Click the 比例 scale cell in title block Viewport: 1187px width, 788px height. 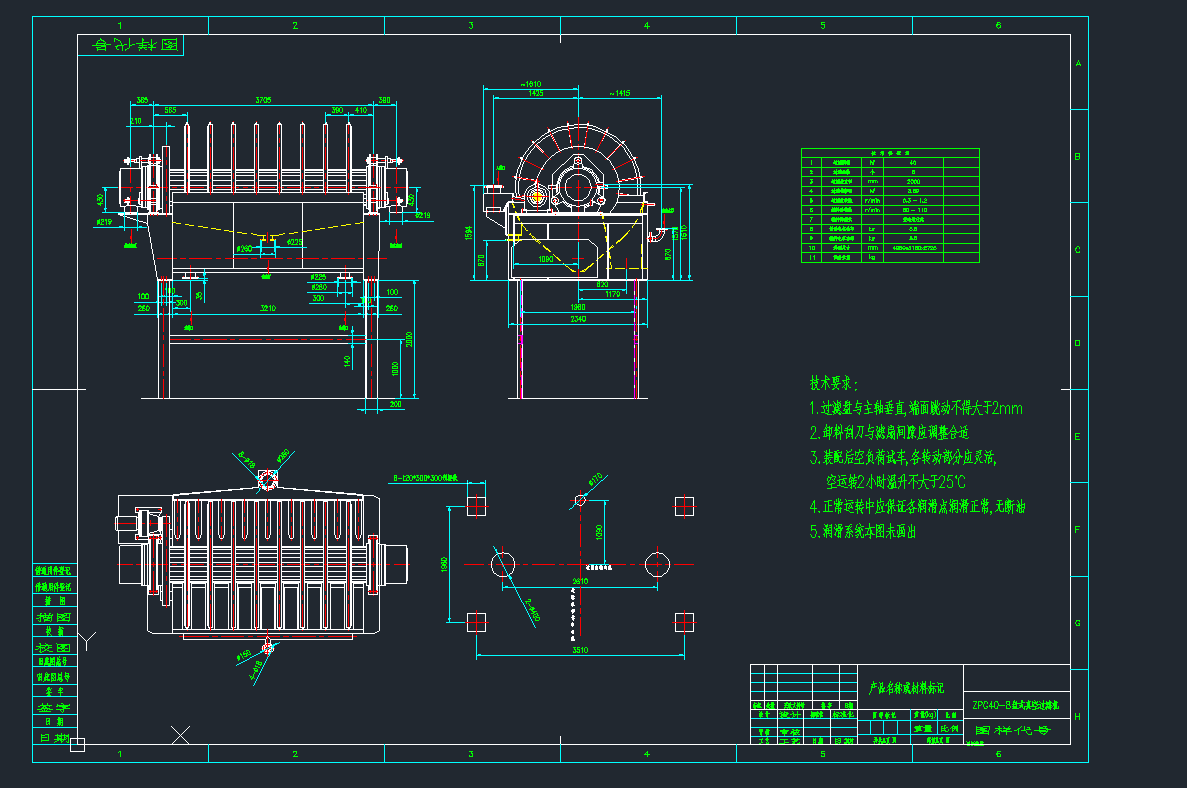click(949, 728)
